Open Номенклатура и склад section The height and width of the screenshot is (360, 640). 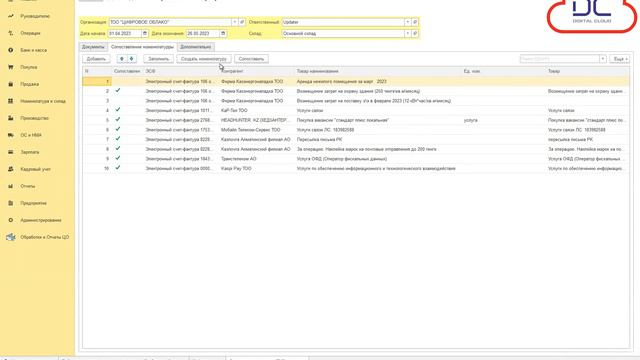43,101
